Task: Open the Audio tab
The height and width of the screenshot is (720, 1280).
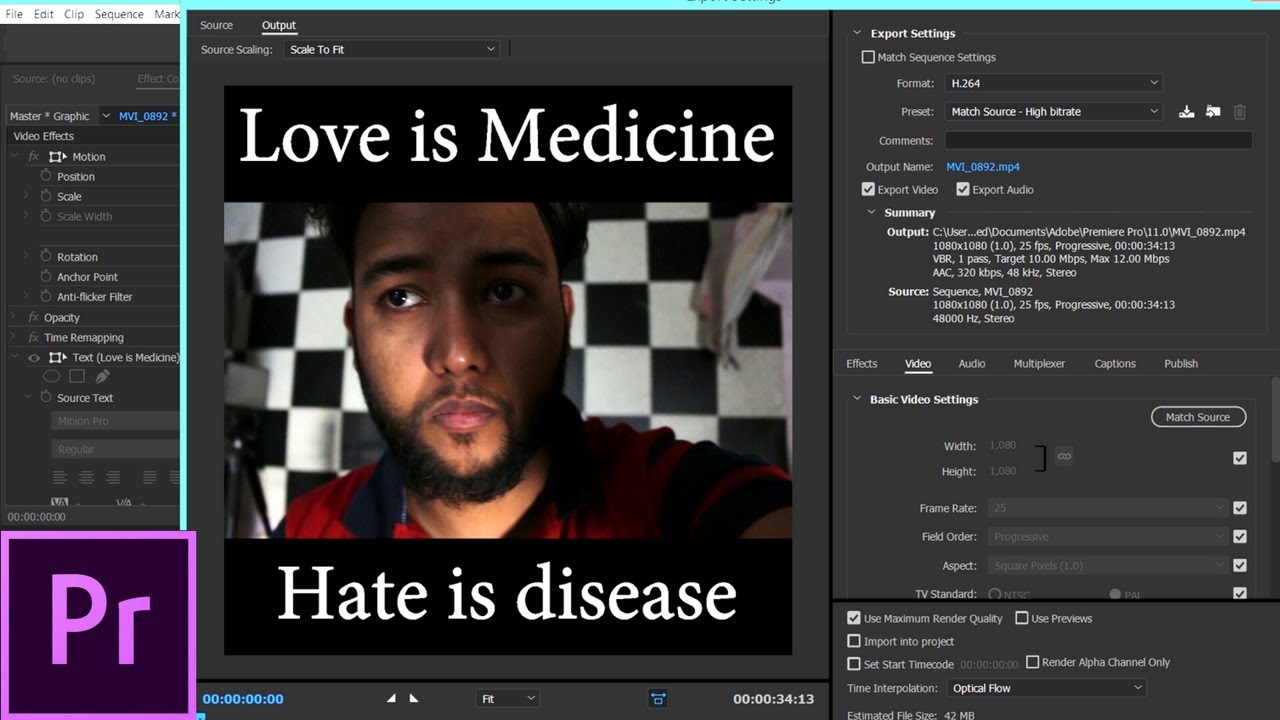Action: point(972,364)
